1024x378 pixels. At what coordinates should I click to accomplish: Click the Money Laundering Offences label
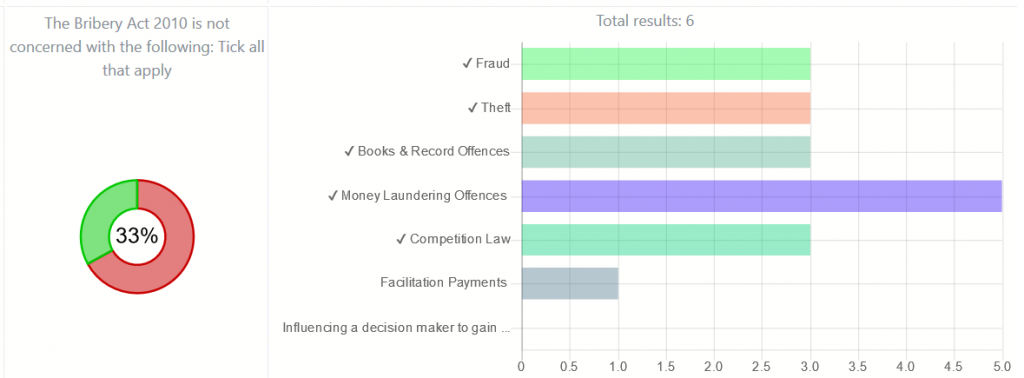(417, 196)
